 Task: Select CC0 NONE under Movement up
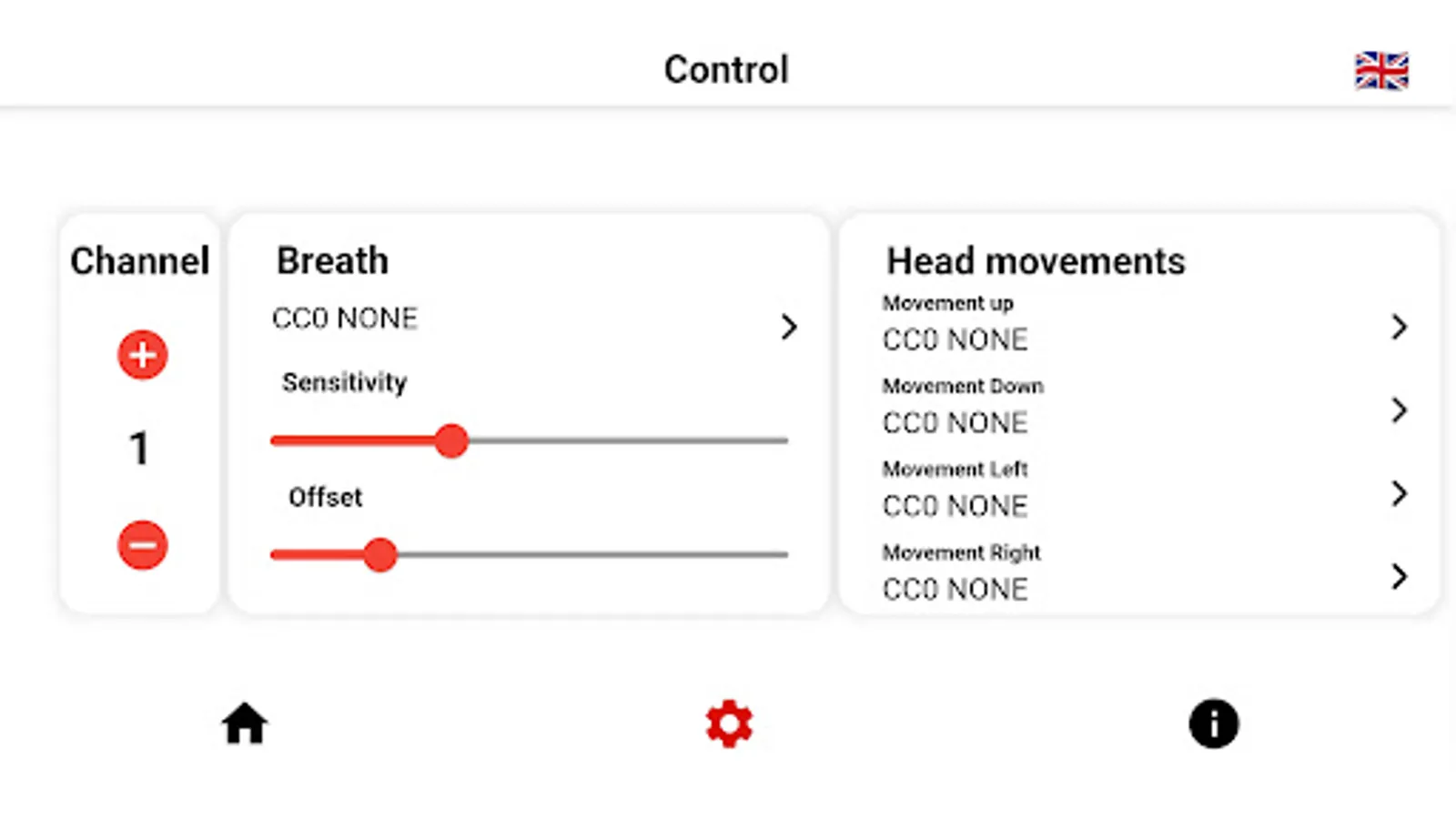[x=955, y=340]
